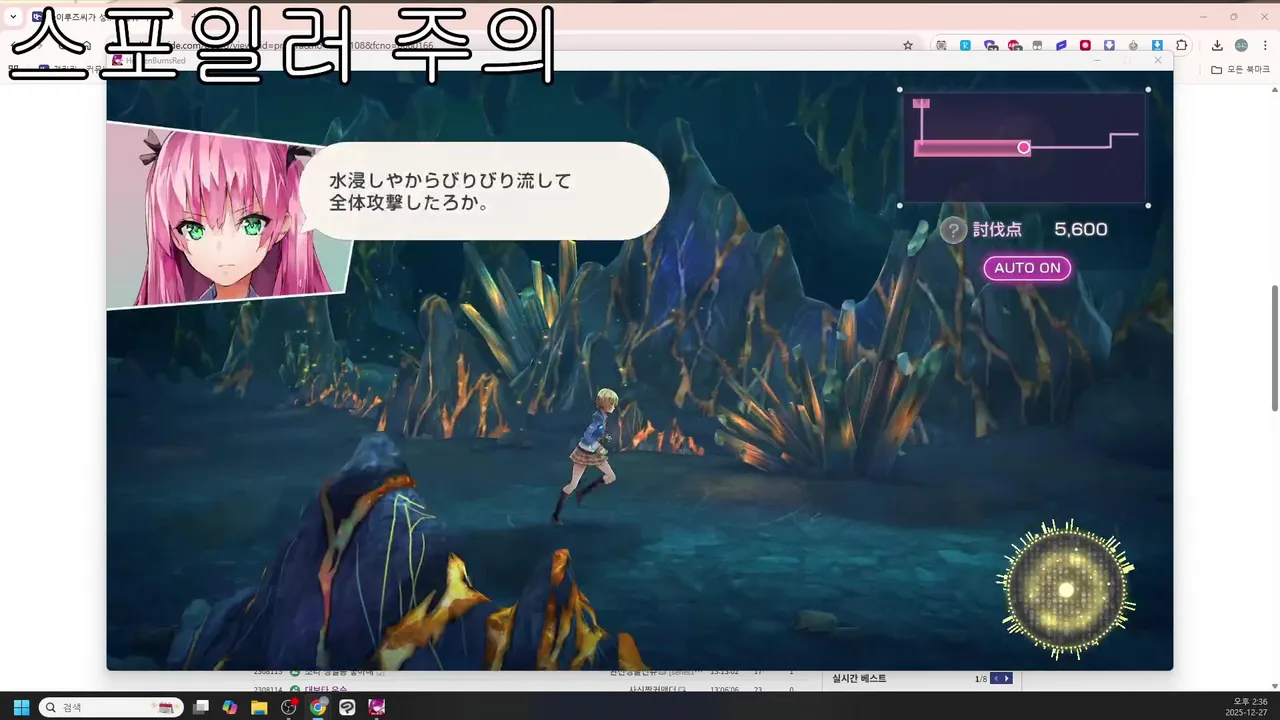This screenshot has width=1280, height=720.
Task: Open the Chrome profile avatar
Action: click(1241, 45)
